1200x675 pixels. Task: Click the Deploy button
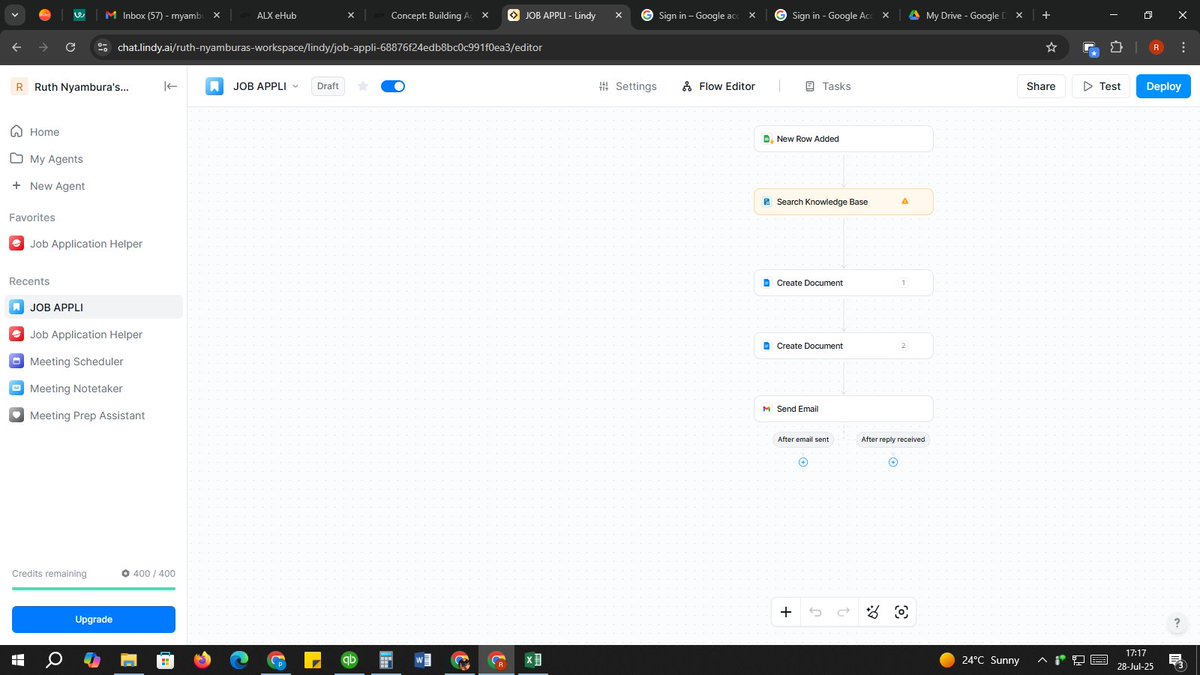(1163, 86)
